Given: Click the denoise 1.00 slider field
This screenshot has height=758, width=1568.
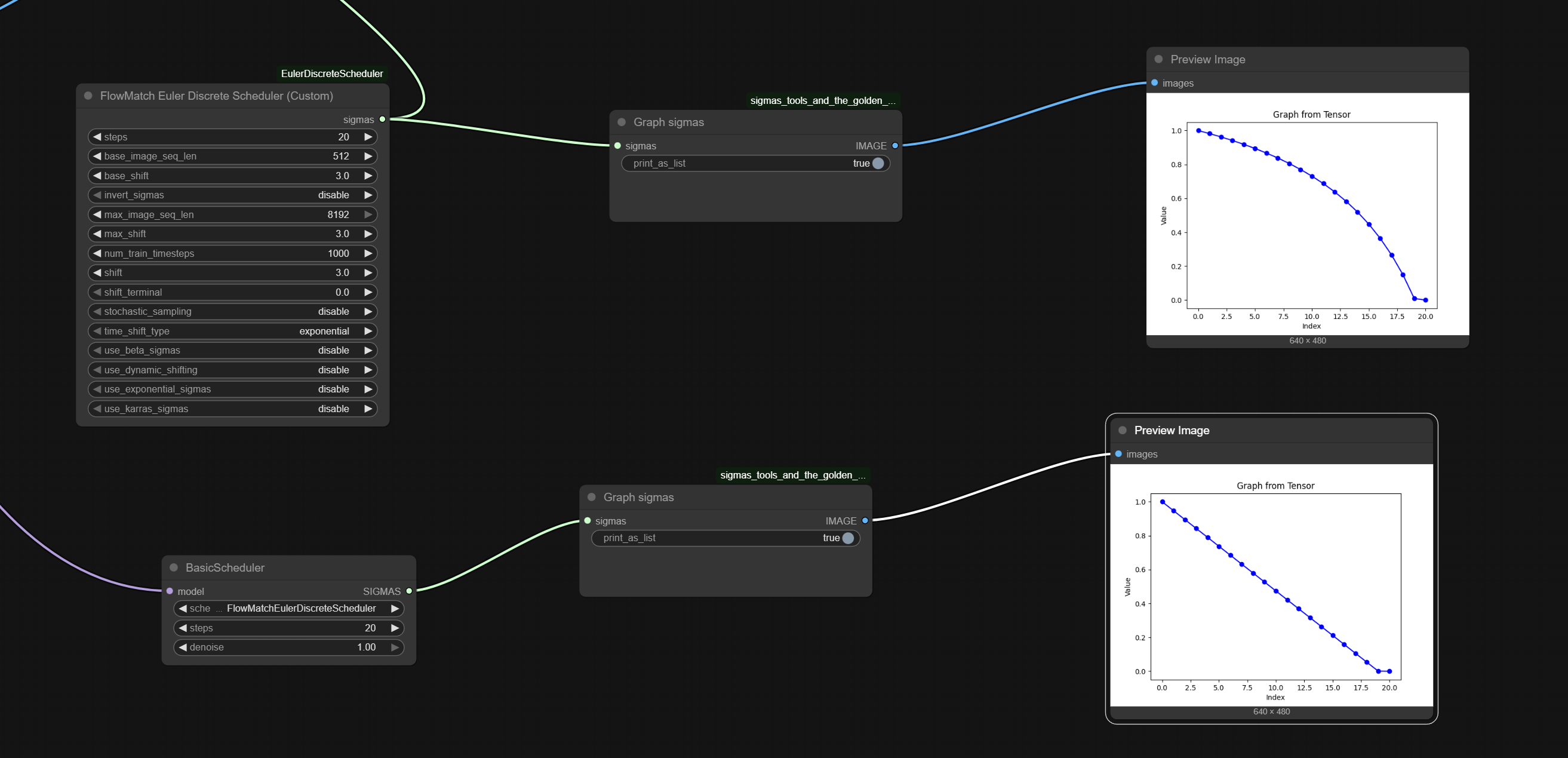Looking at the screenshot, I should click(x=288, y=647).
